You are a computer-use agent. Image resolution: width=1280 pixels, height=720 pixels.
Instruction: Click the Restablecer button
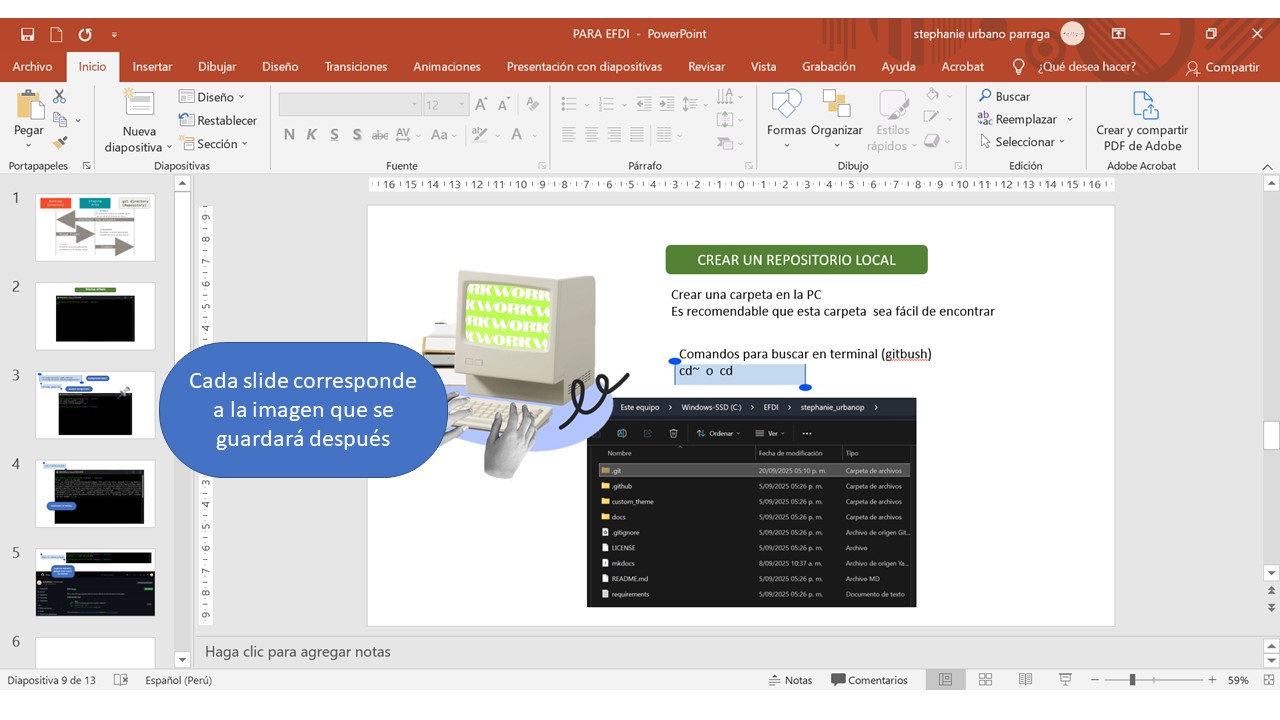pyautogui.click(x=218, y=121)
